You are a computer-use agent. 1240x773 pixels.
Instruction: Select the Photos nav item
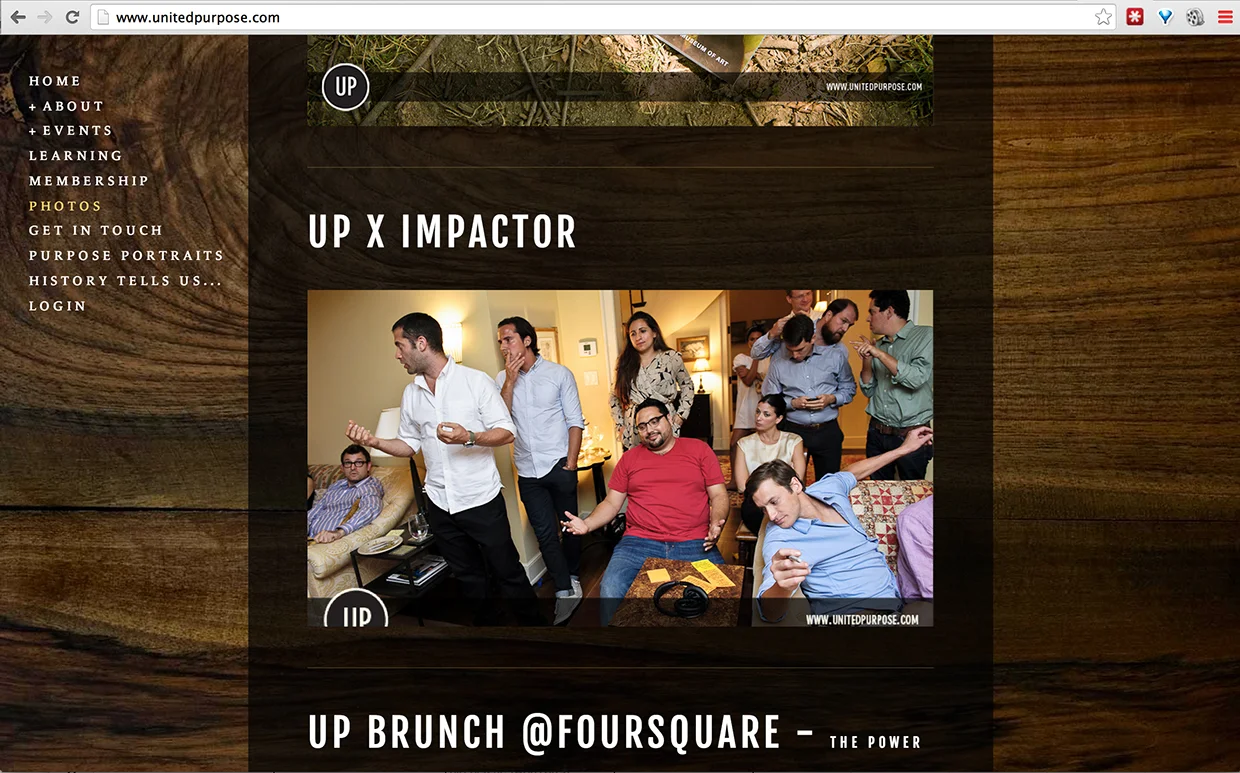point(65,206)
